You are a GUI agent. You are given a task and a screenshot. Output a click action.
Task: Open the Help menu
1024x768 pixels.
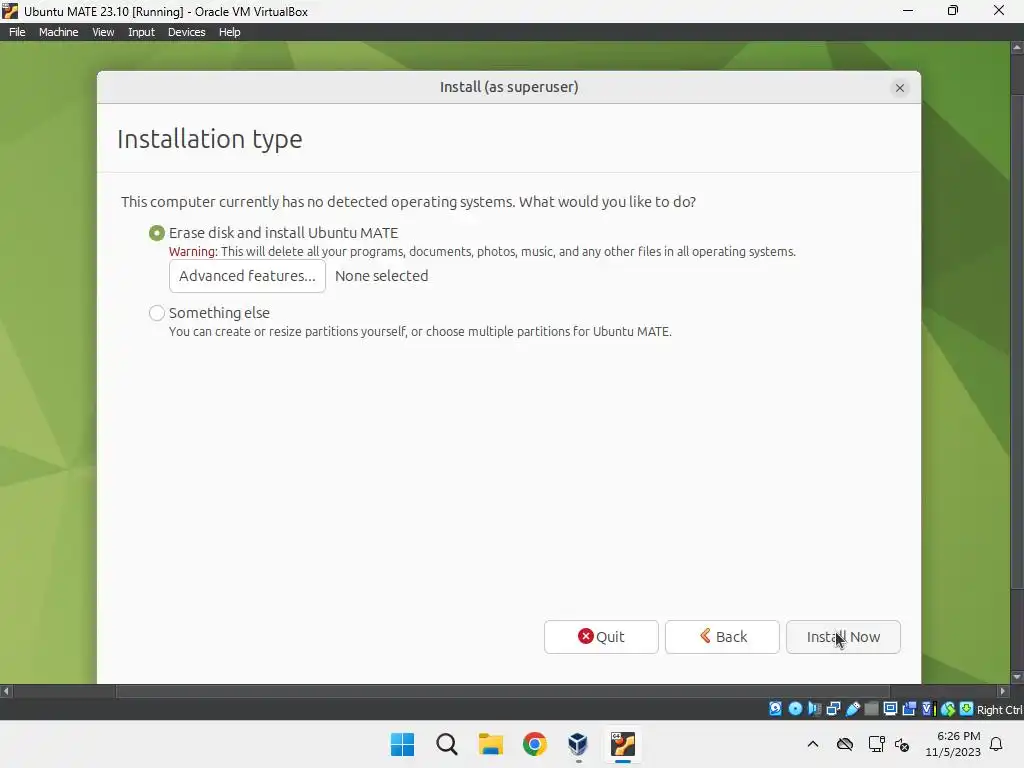click(229, 32)
